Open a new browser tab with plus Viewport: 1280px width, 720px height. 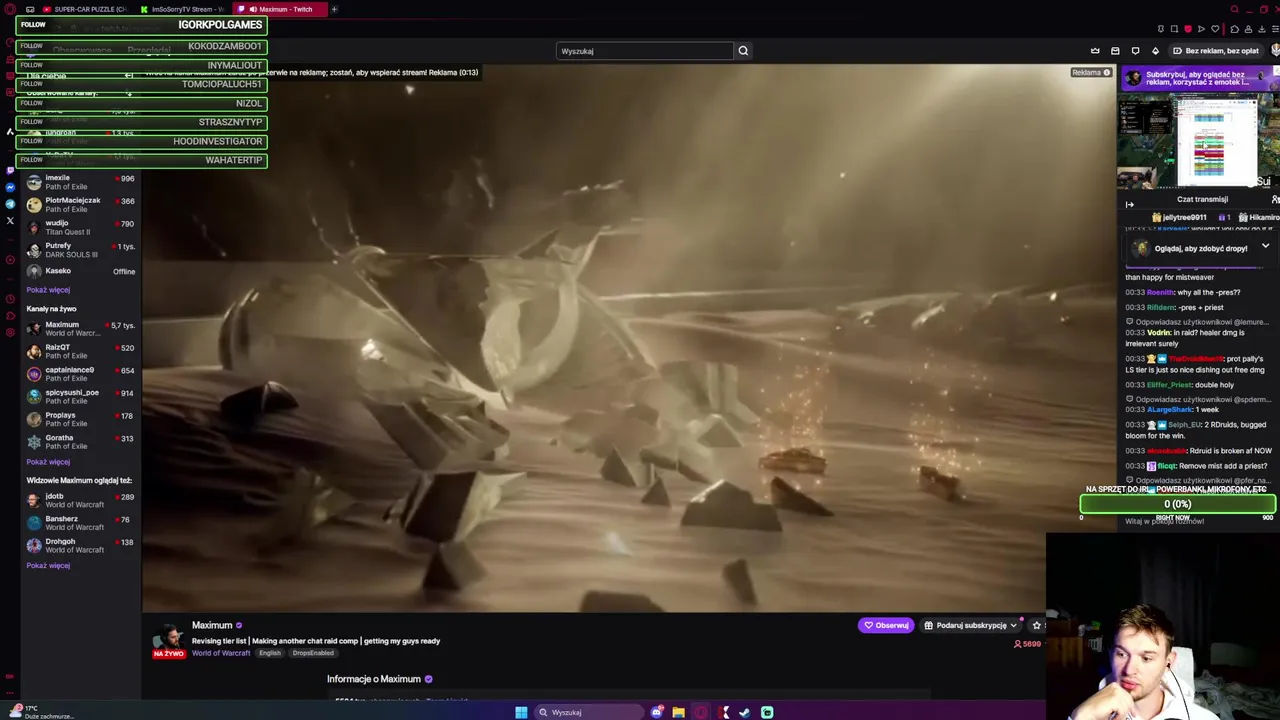coord(334,9)
